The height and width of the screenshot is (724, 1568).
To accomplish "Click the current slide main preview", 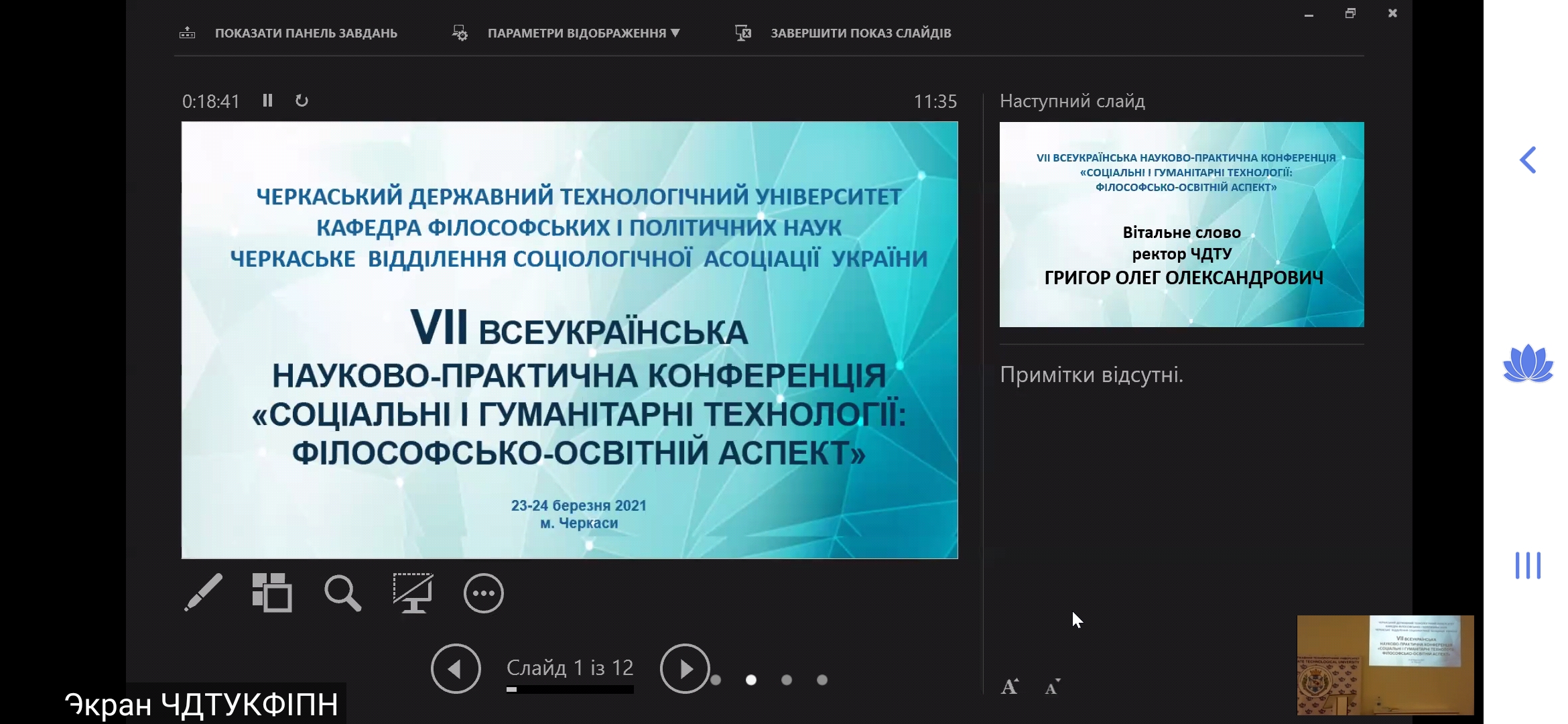I will (570, 340).
